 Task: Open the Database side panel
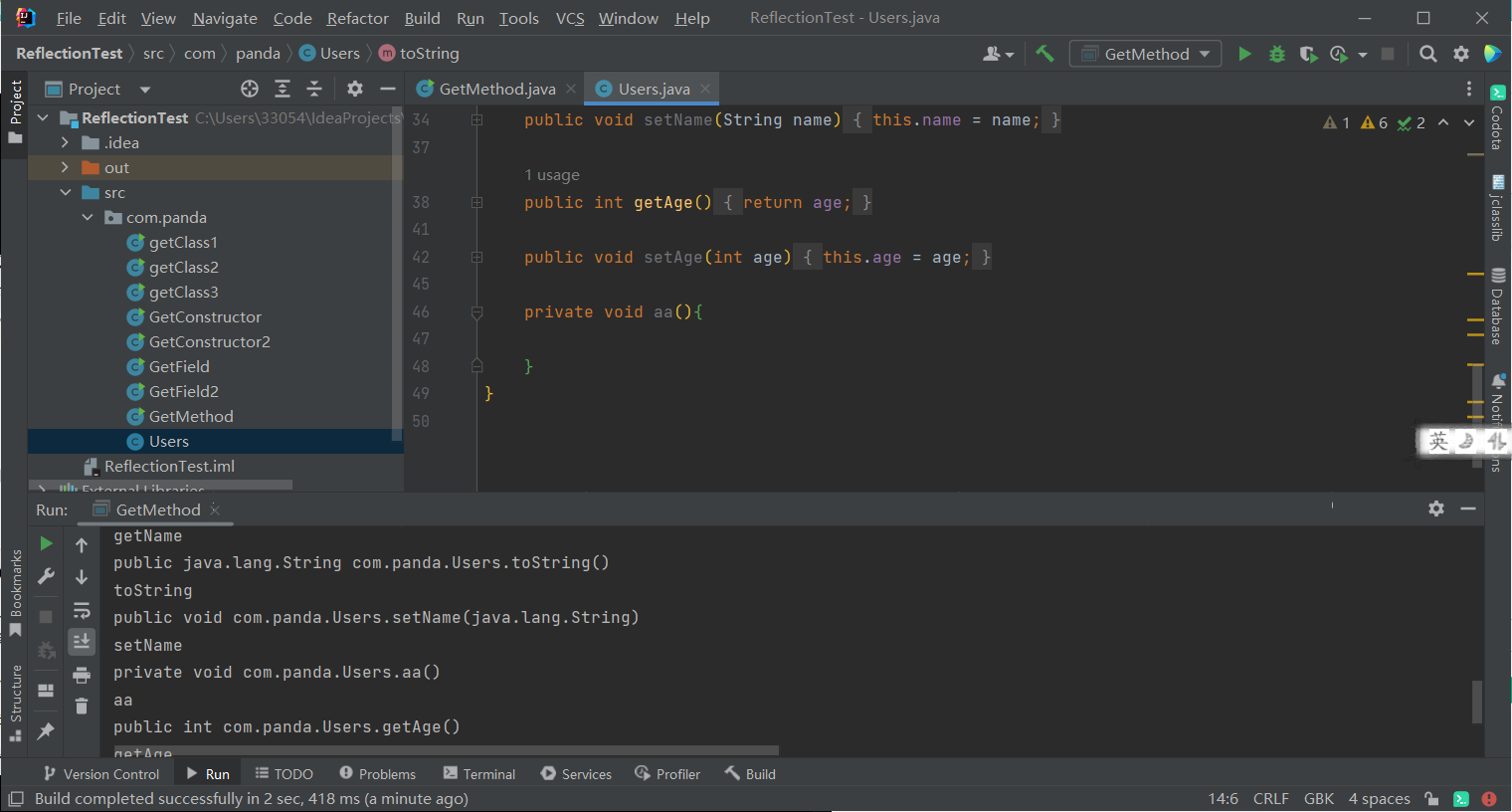(x=1497, y=305)
